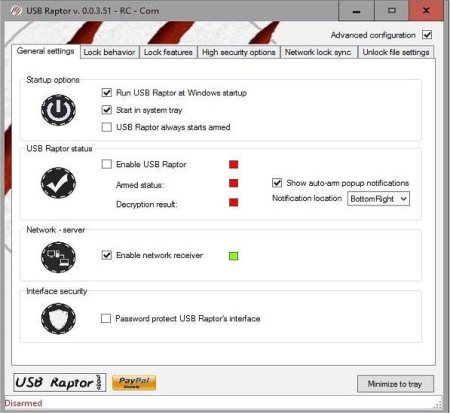Click the window resize grip in status bar
This screenshot has width=450, height=413.
click(437, 405)
